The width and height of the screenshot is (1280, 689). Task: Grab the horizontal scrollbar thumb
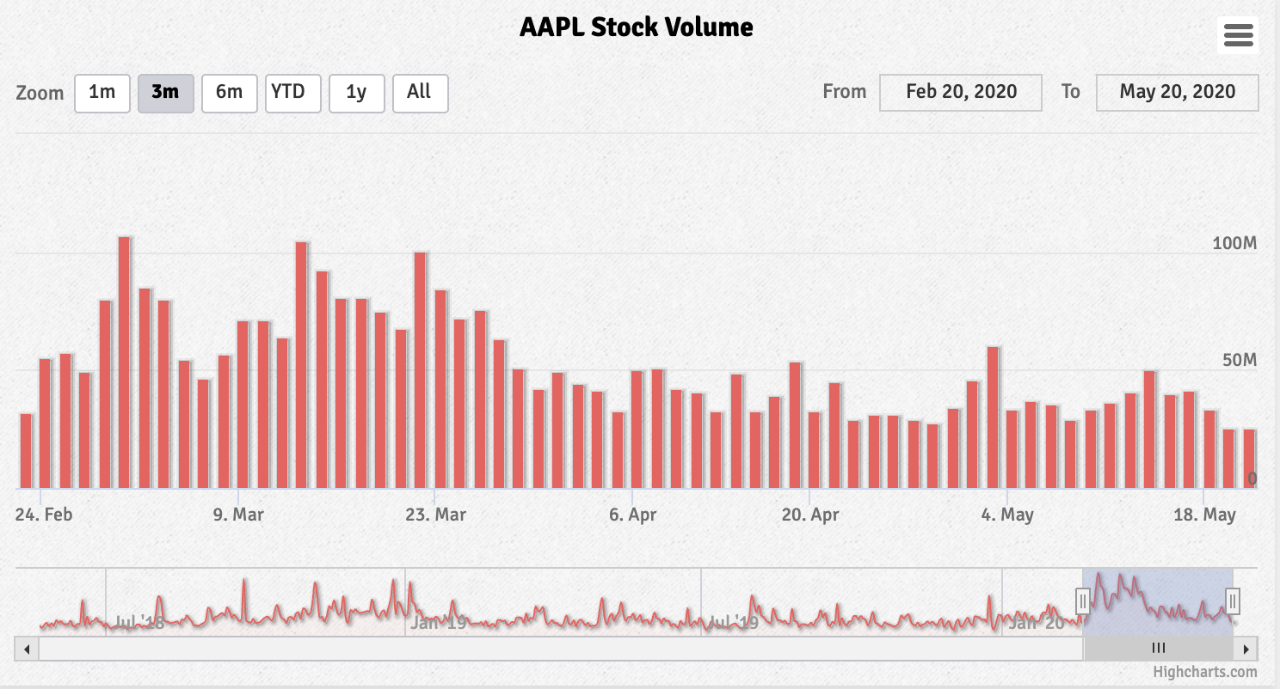tap(1158, 648)
